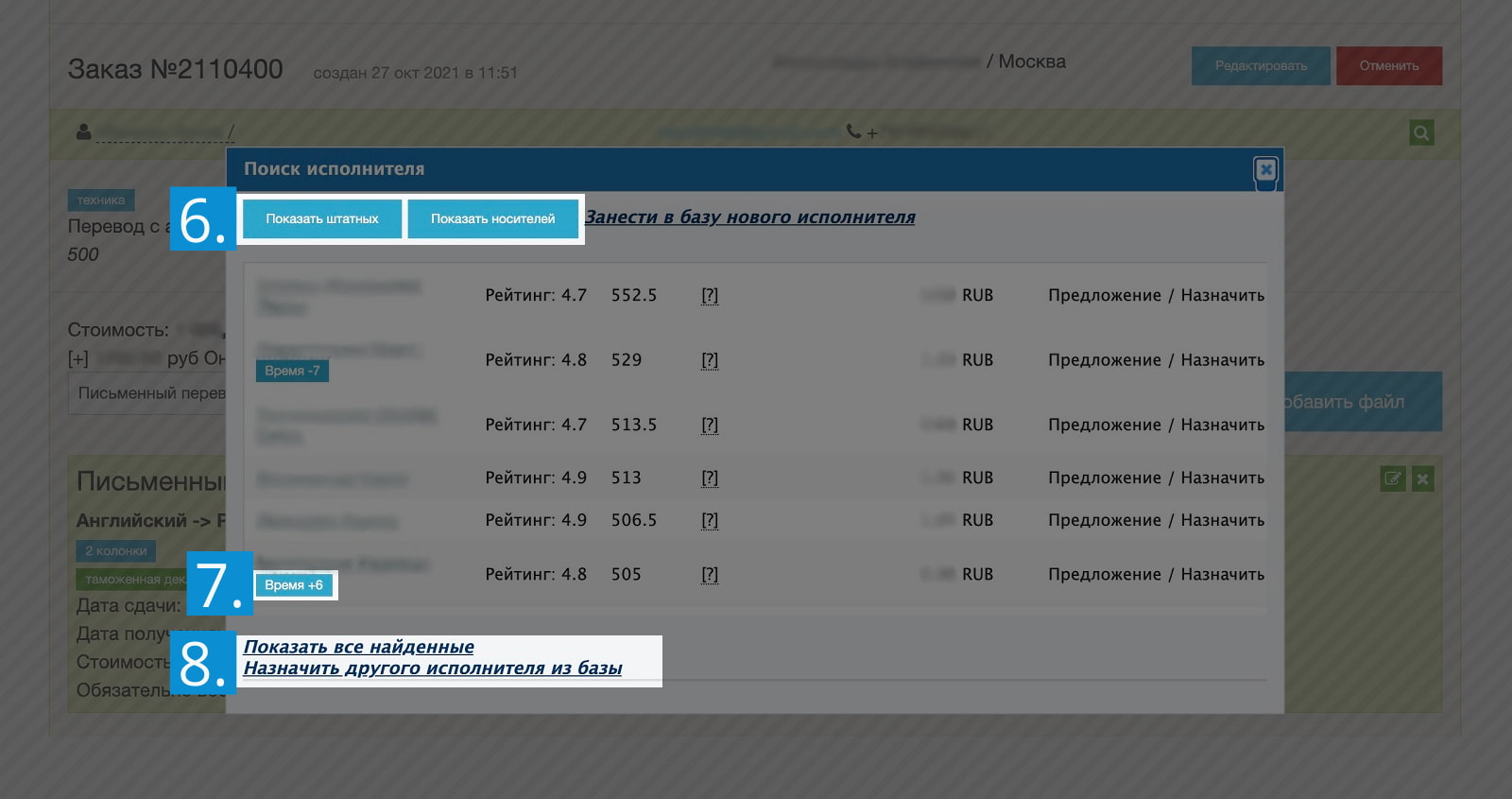Click the value 505
Image resolution: width=1512 pixels, height=799 pixels.
(627, 575)
